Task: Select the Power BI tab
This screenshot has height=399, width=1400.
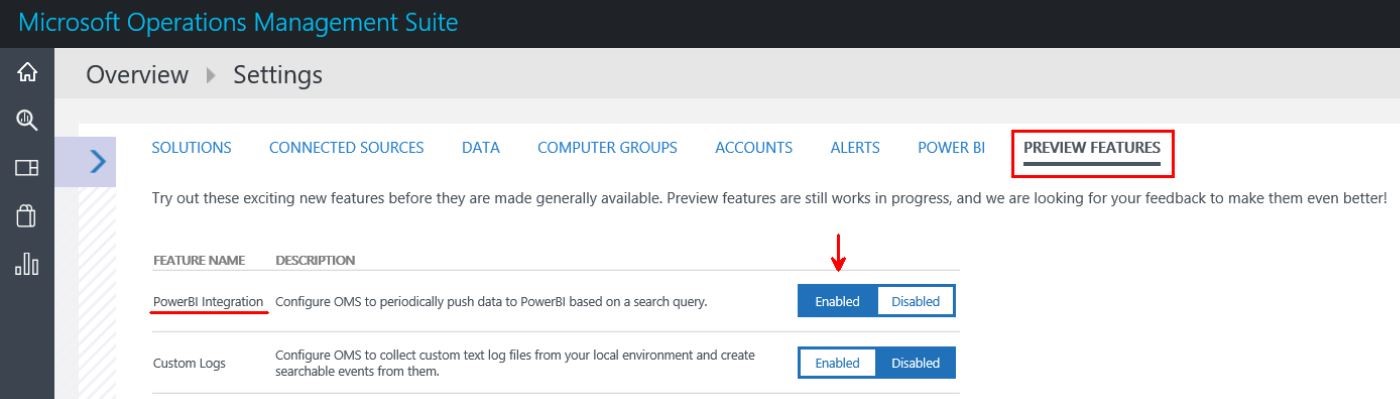Action: pyautogui.click(x=951, y=147)
